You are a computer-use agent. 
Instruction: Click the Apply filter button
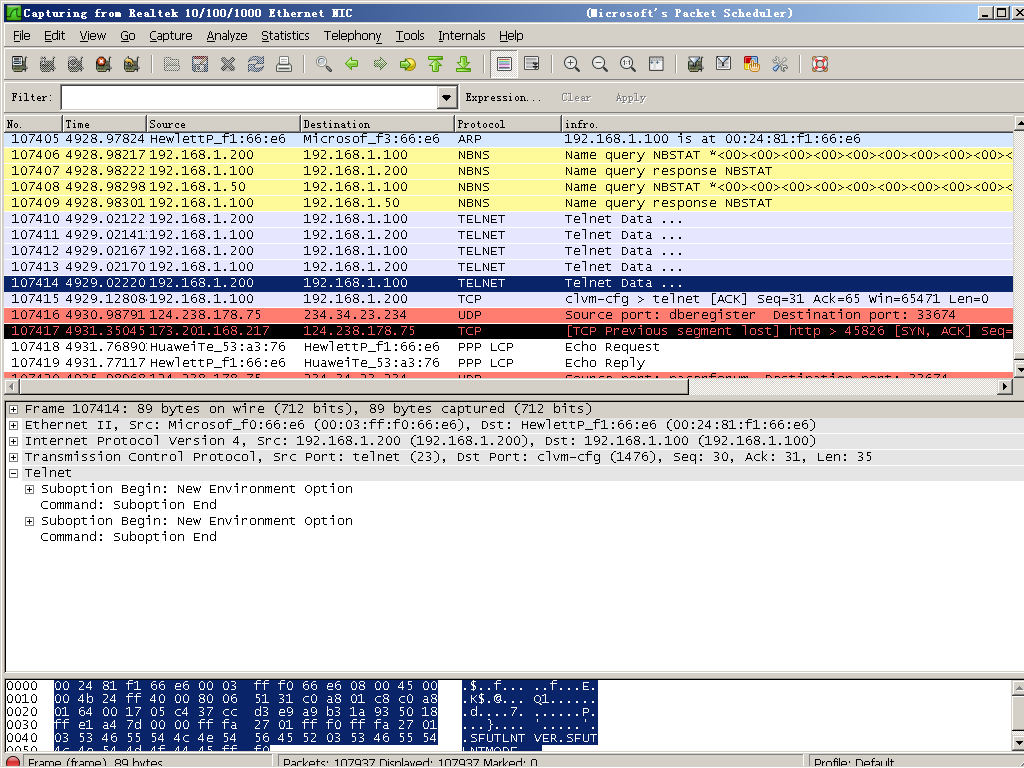coord(630,97)
